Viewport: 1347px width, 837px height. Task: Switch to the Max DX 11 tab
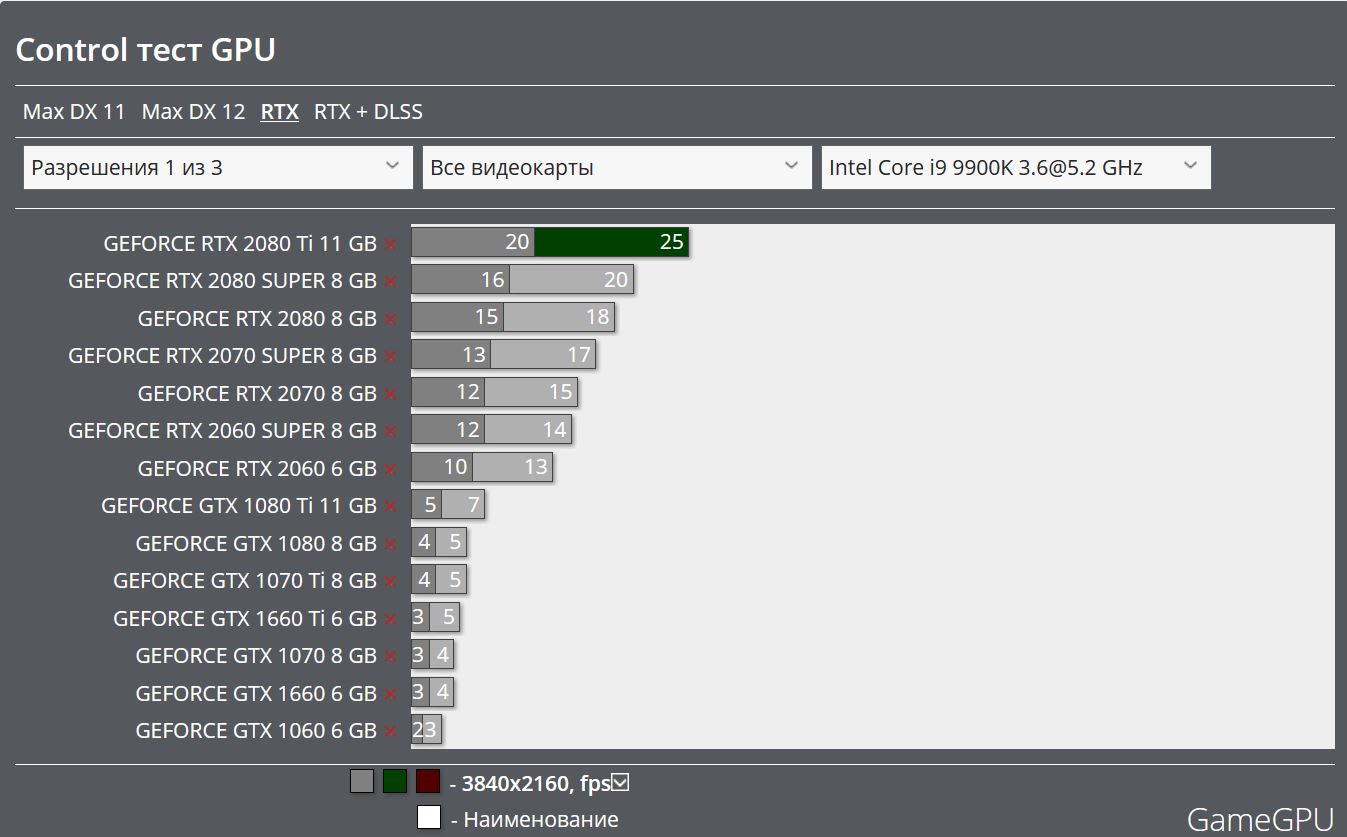coord(74,112)
